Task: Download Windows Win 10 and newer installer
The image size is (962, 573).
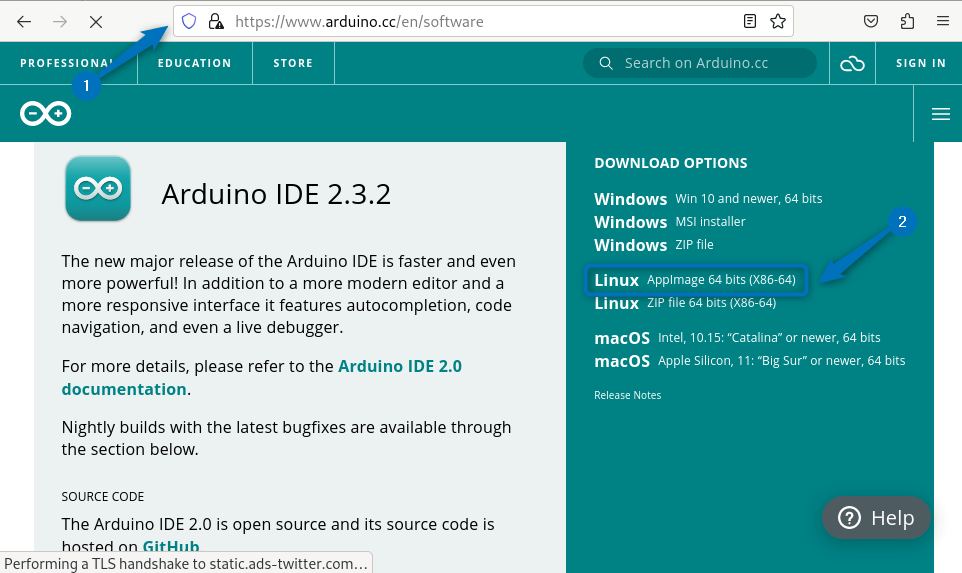Action: click(708, 199)
